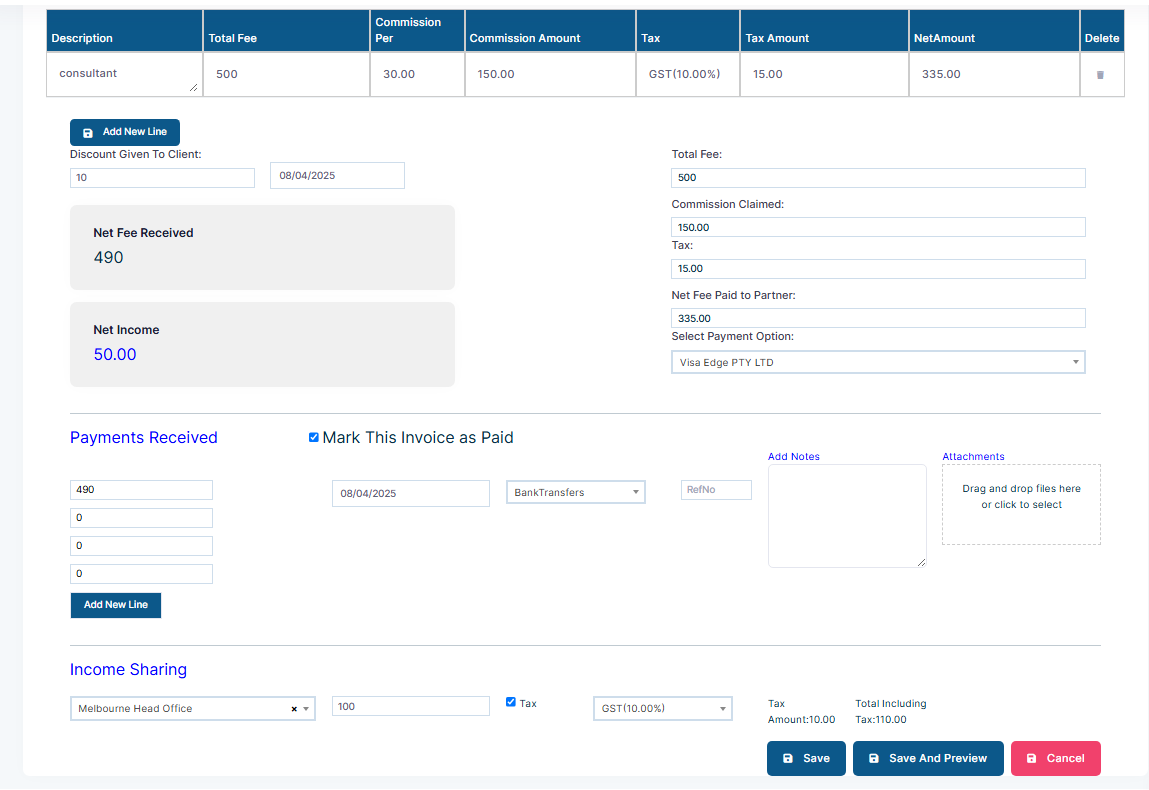Toggle Mark This Invoice as Paid checkbox
The image size is (1149, 790).
[314, 438]
